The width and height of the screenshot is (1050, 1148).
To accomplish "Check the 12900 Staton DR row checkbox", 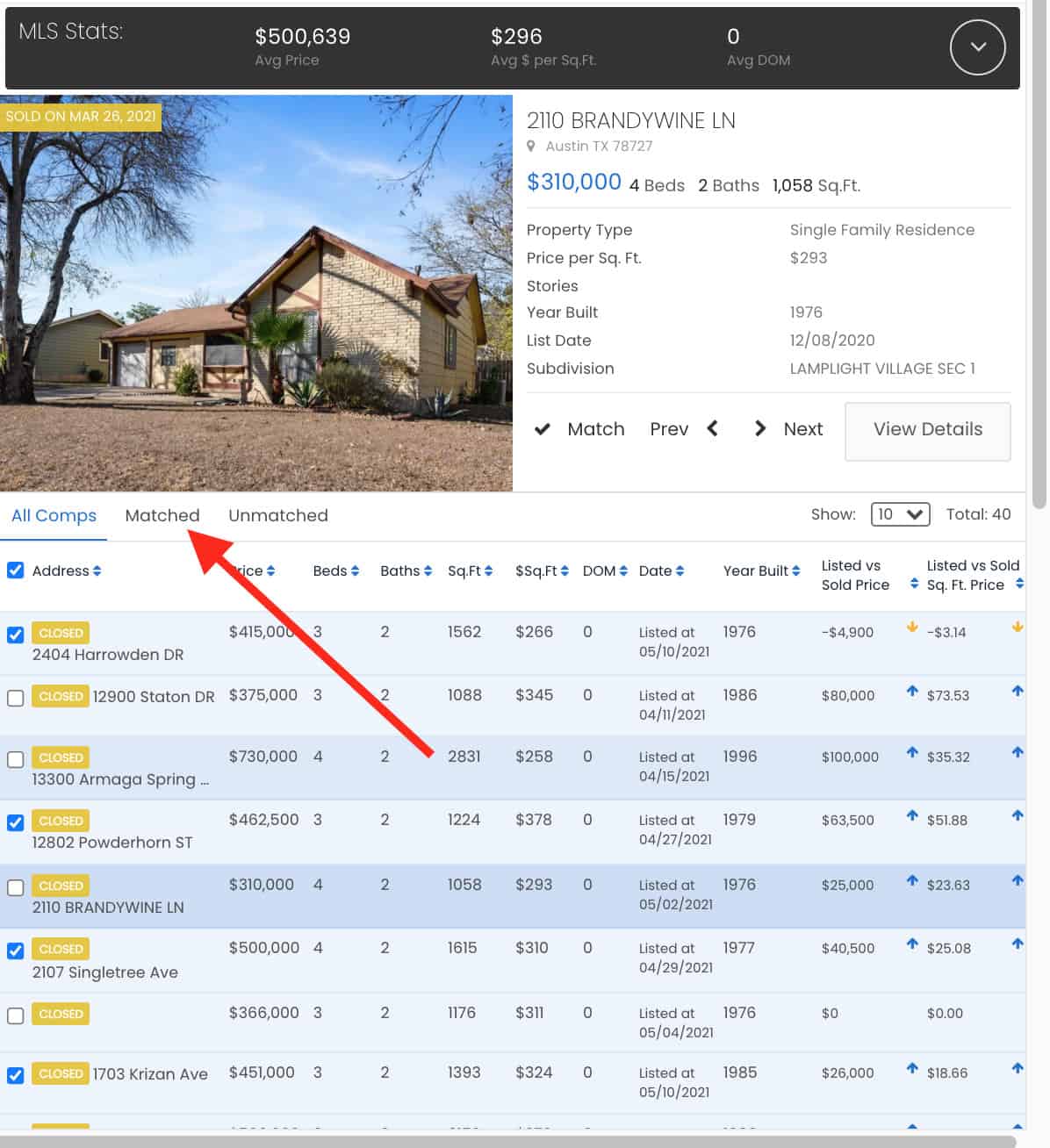I will [x=15, y=696].
